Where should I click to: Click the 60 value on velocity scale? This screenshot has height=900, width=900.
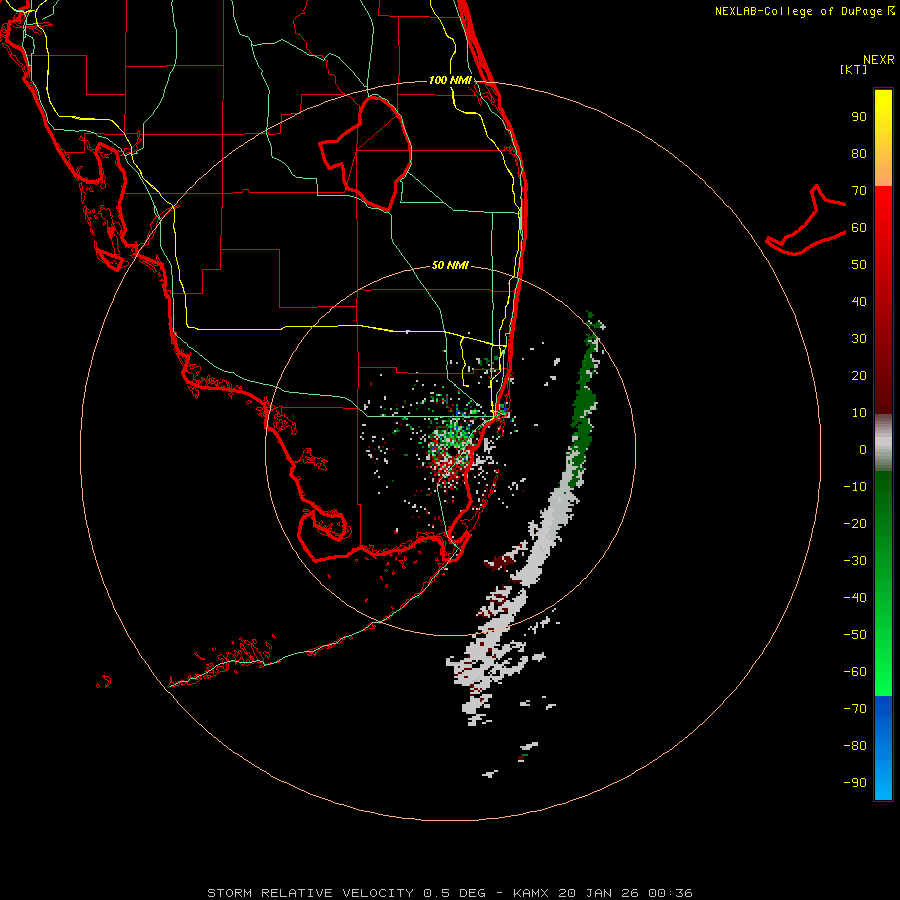pyautogui.click(x=859, y=227)
